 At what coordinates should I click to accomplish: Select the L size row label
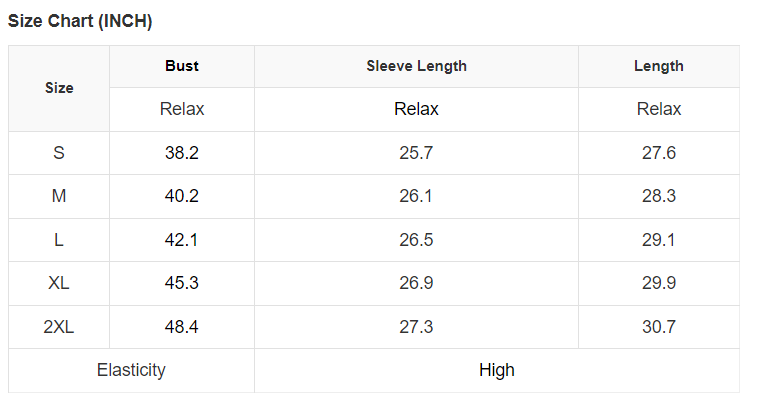click(59, 240)
